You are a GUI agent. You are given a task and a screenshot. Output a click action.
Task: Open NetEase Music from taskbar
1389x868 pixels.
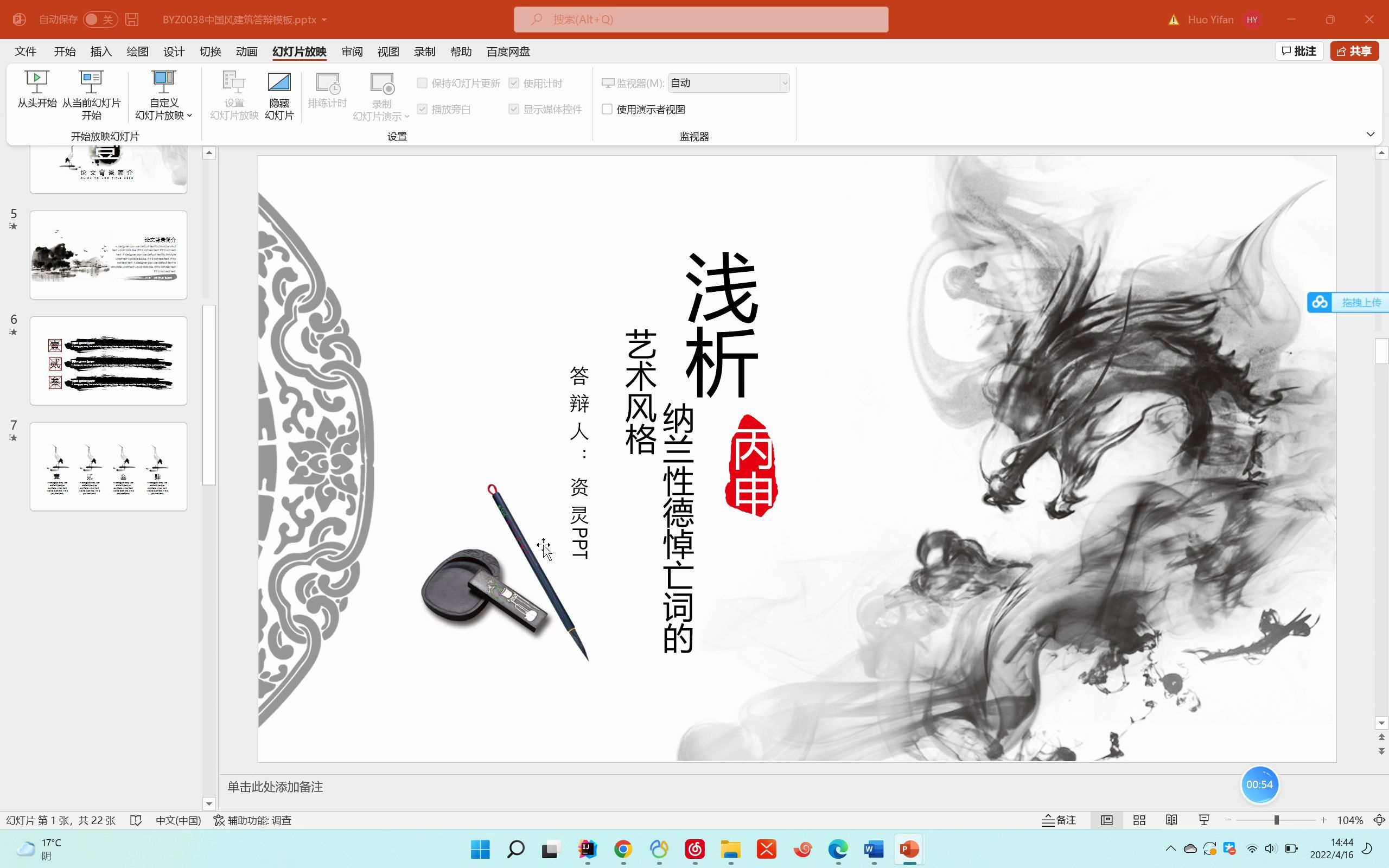pyautogui.click(x=694, y=849)
